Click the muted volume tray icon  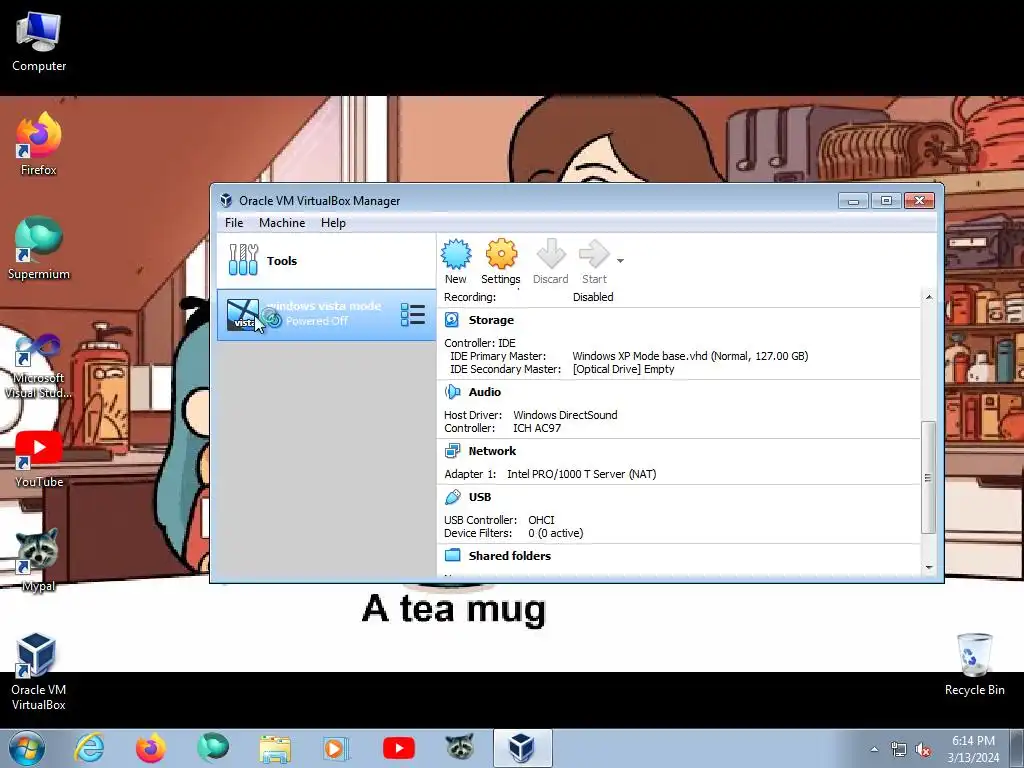[x=923, y=750]
